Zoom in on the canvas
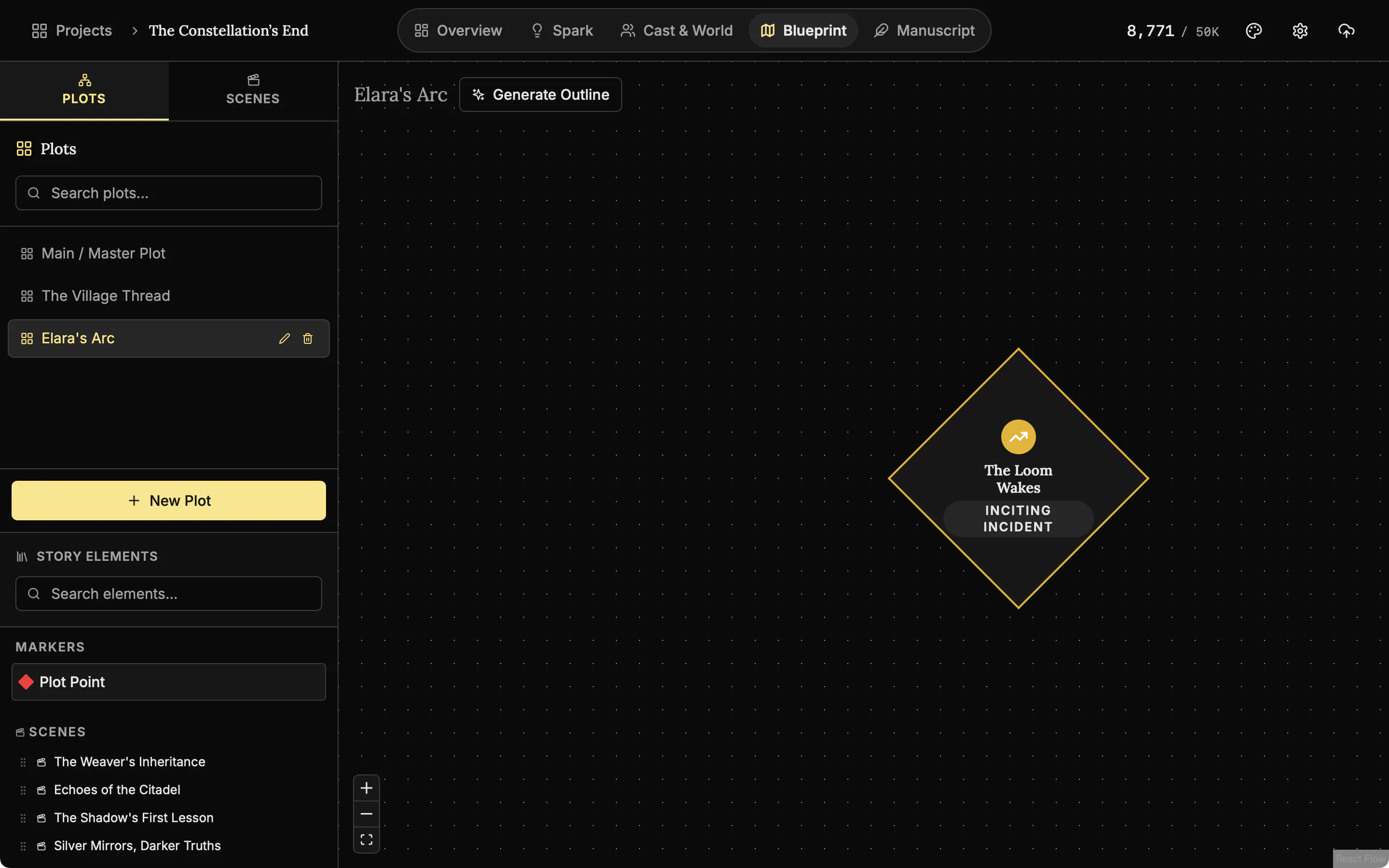Screen dimensions: 1389x868 point(366,788)
